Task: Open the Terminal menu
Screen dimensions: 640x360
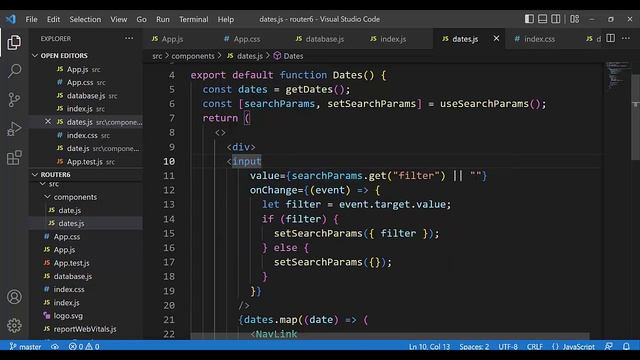Action: coord(193,19)
